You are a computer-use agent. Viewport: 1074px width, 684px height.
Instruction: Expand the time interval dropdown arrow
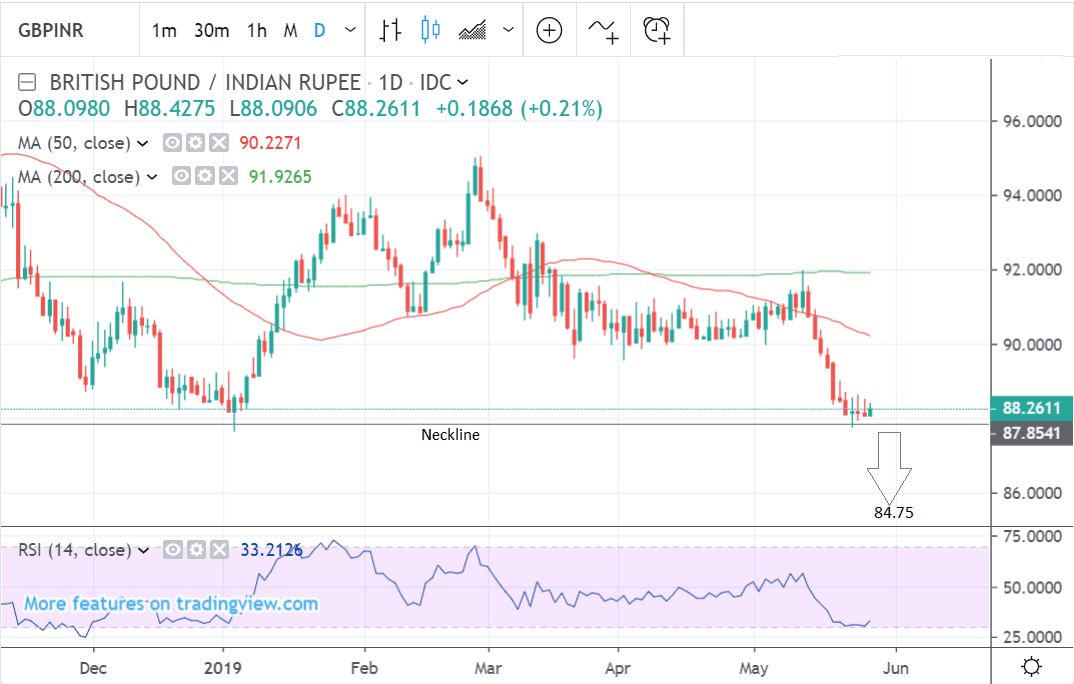tap(350, 30)
